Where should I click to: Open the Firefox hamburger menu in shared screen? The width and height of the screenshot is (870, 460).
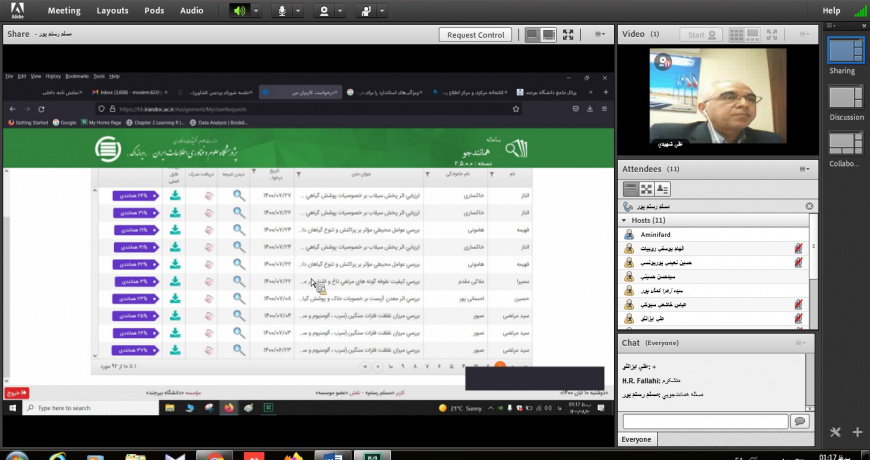(604, 109)
